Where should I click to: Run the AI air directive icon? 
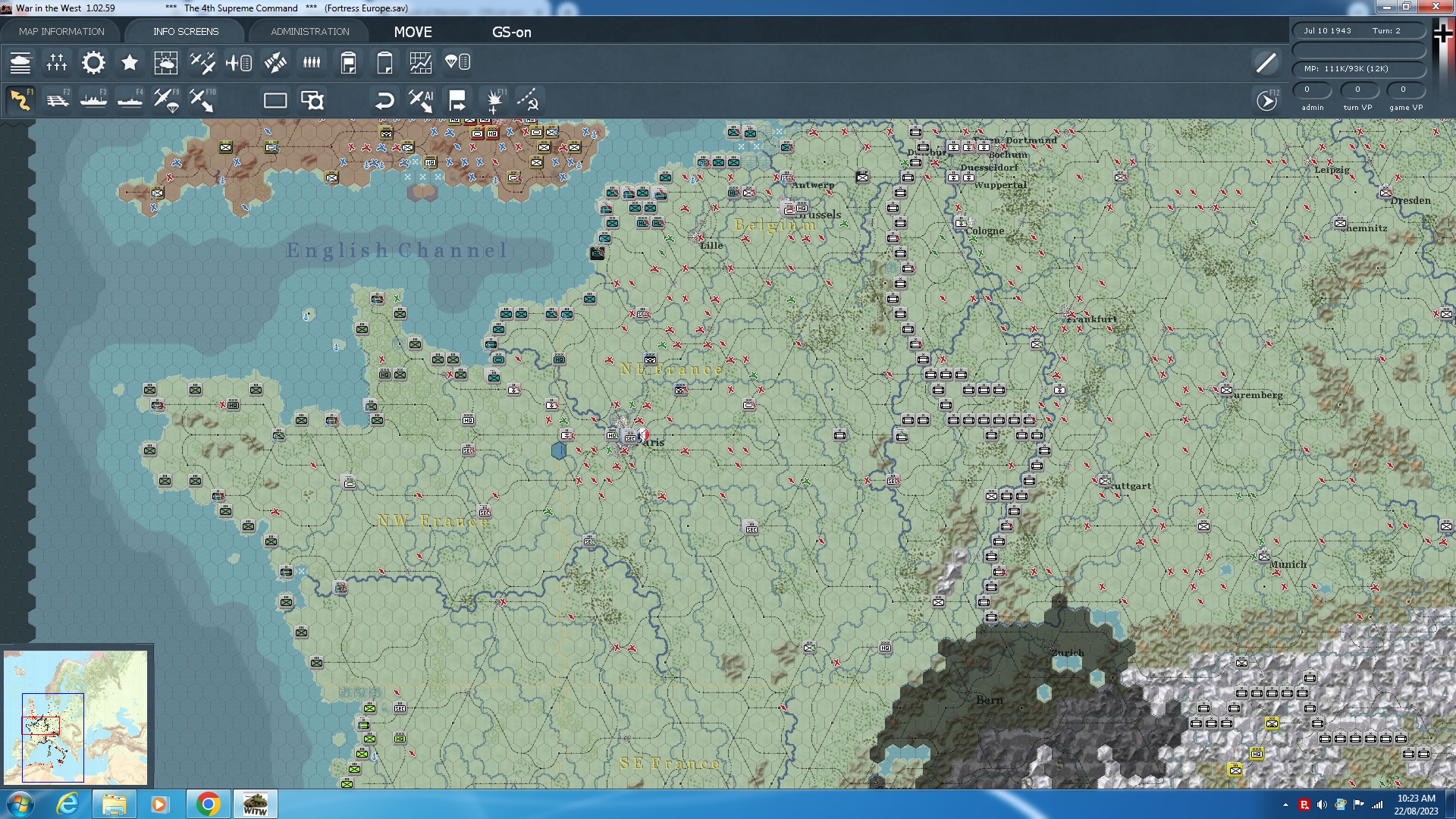coord(421,100)
